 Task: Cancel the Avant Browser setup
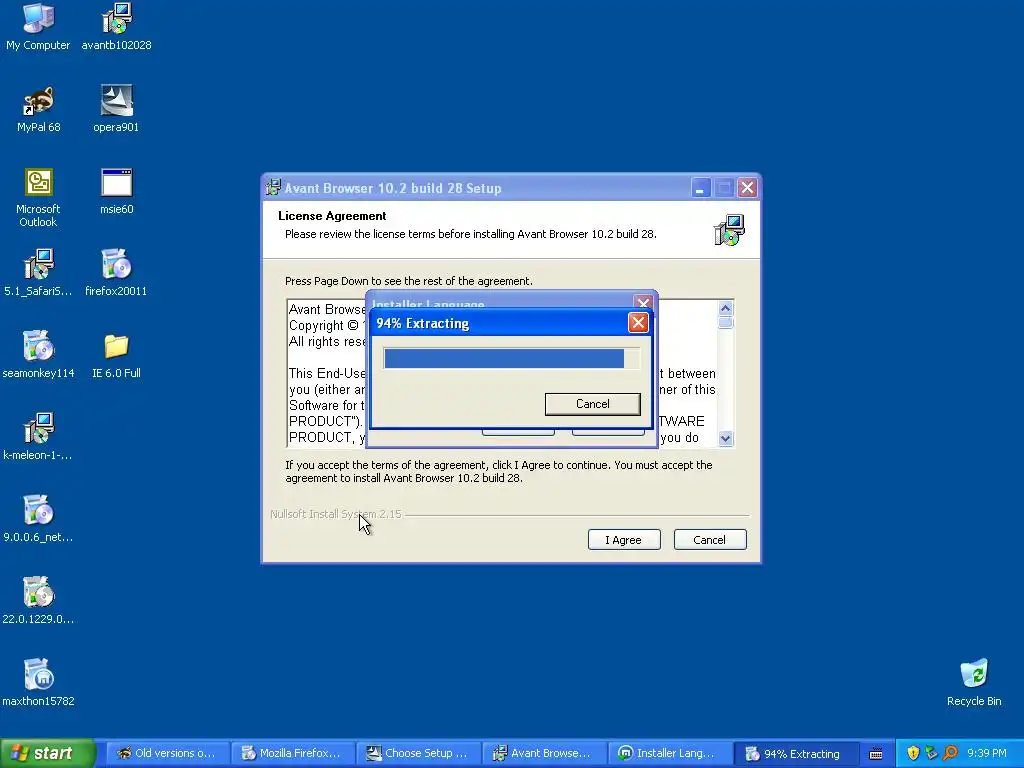point(710,539)
